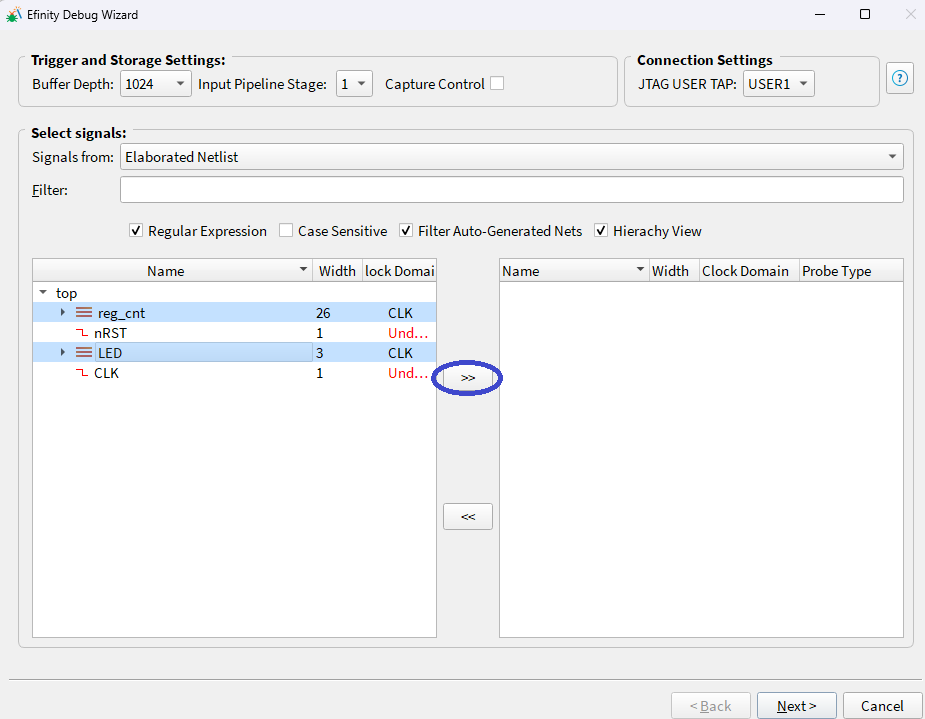The width and height of the screenshot is (925, 719).
Task: Click the Next button
Action: point(796,705)
